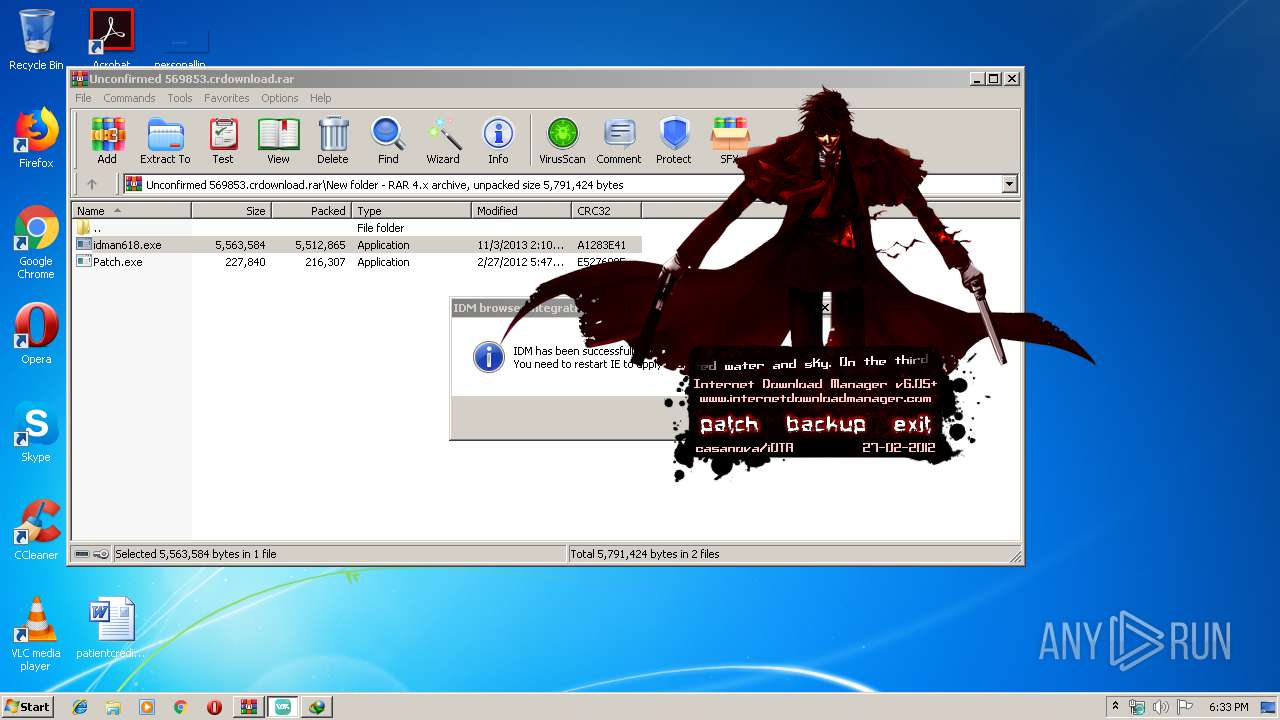Image resolution: width=1280 pixels, height=720 pixels.
Task: Click the Extract To toolbar icon
Action: (165, 140)
